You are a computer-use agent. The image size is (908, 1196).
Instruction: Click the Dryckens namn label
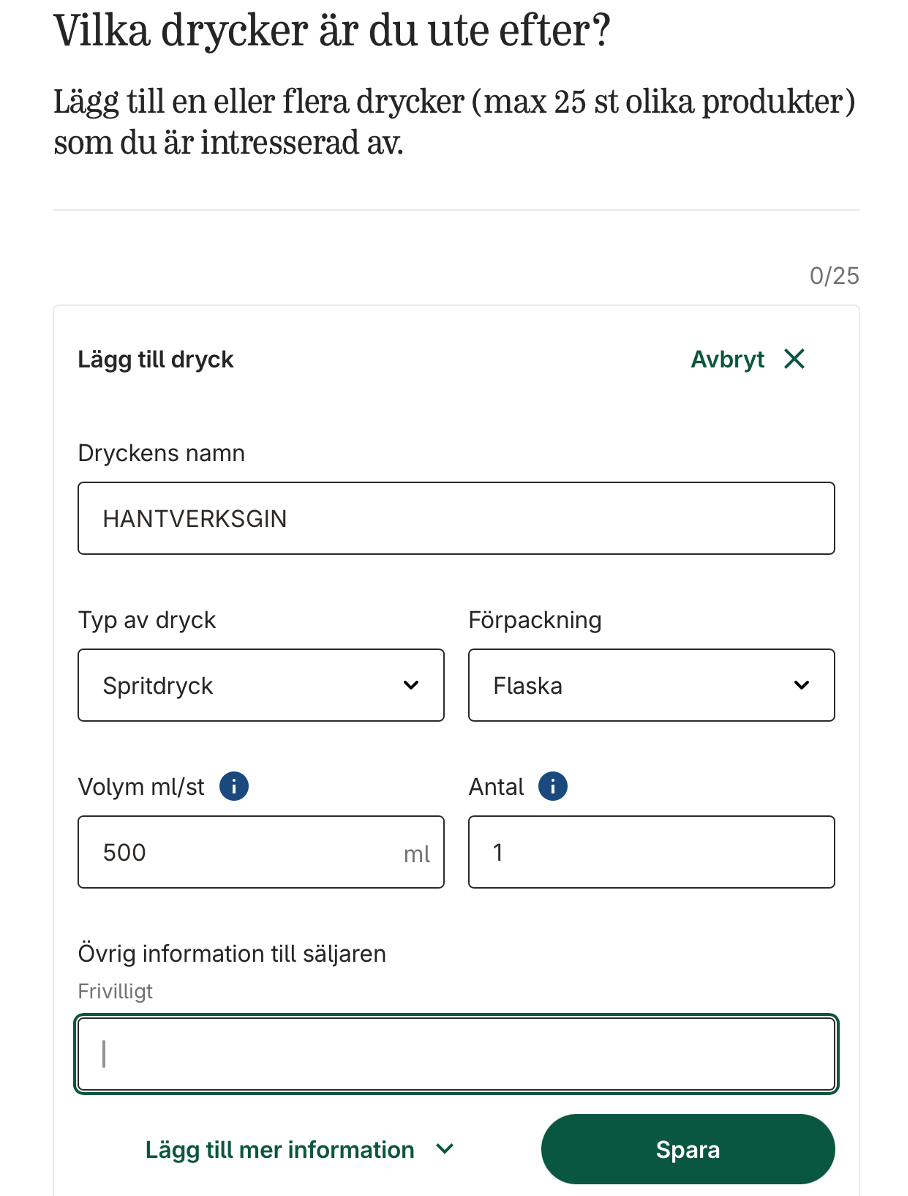161,453
